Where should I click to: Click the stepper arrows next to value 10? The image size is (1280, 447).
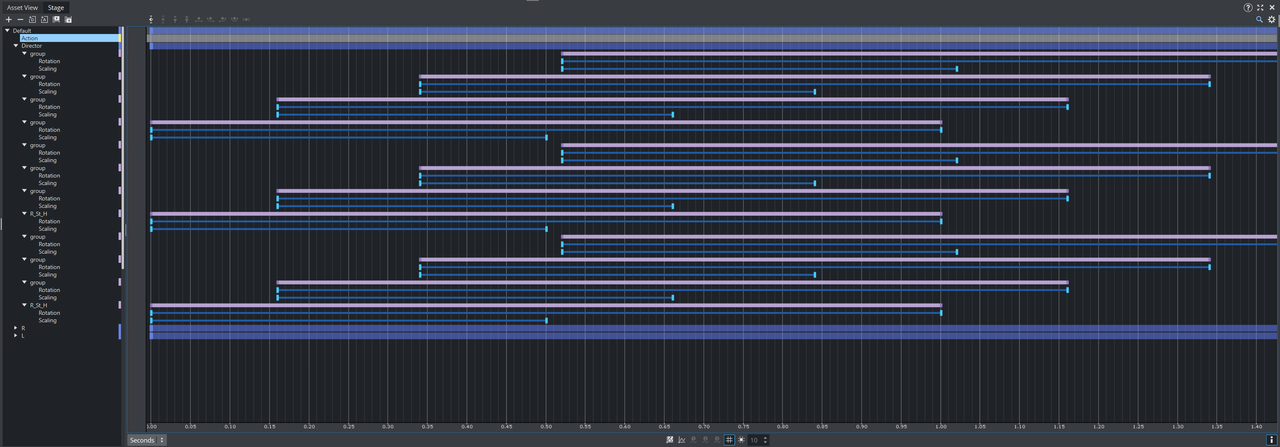[x=765, y=440]
